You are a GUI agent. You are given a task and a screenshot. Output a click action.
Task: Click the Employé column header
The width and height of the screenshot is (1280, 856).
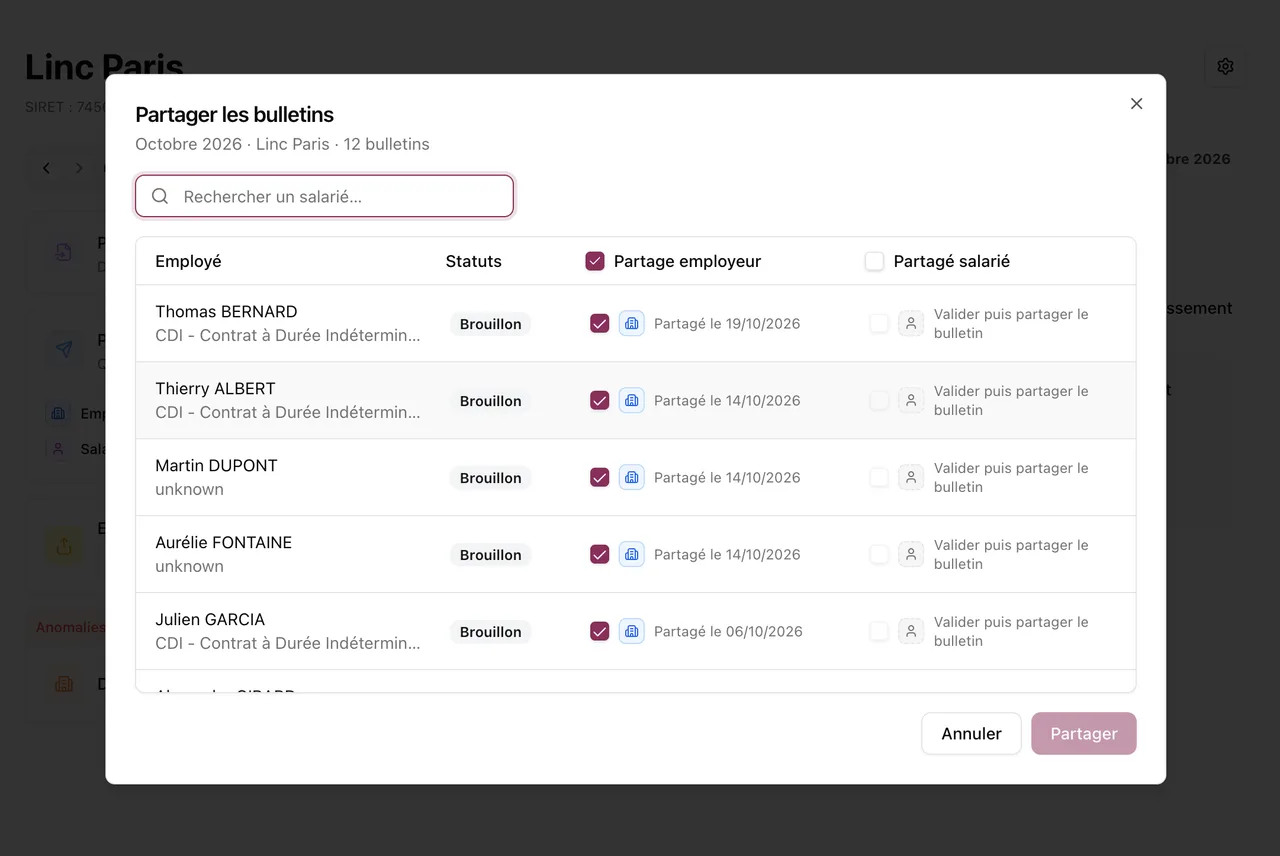tap(188, 261)
